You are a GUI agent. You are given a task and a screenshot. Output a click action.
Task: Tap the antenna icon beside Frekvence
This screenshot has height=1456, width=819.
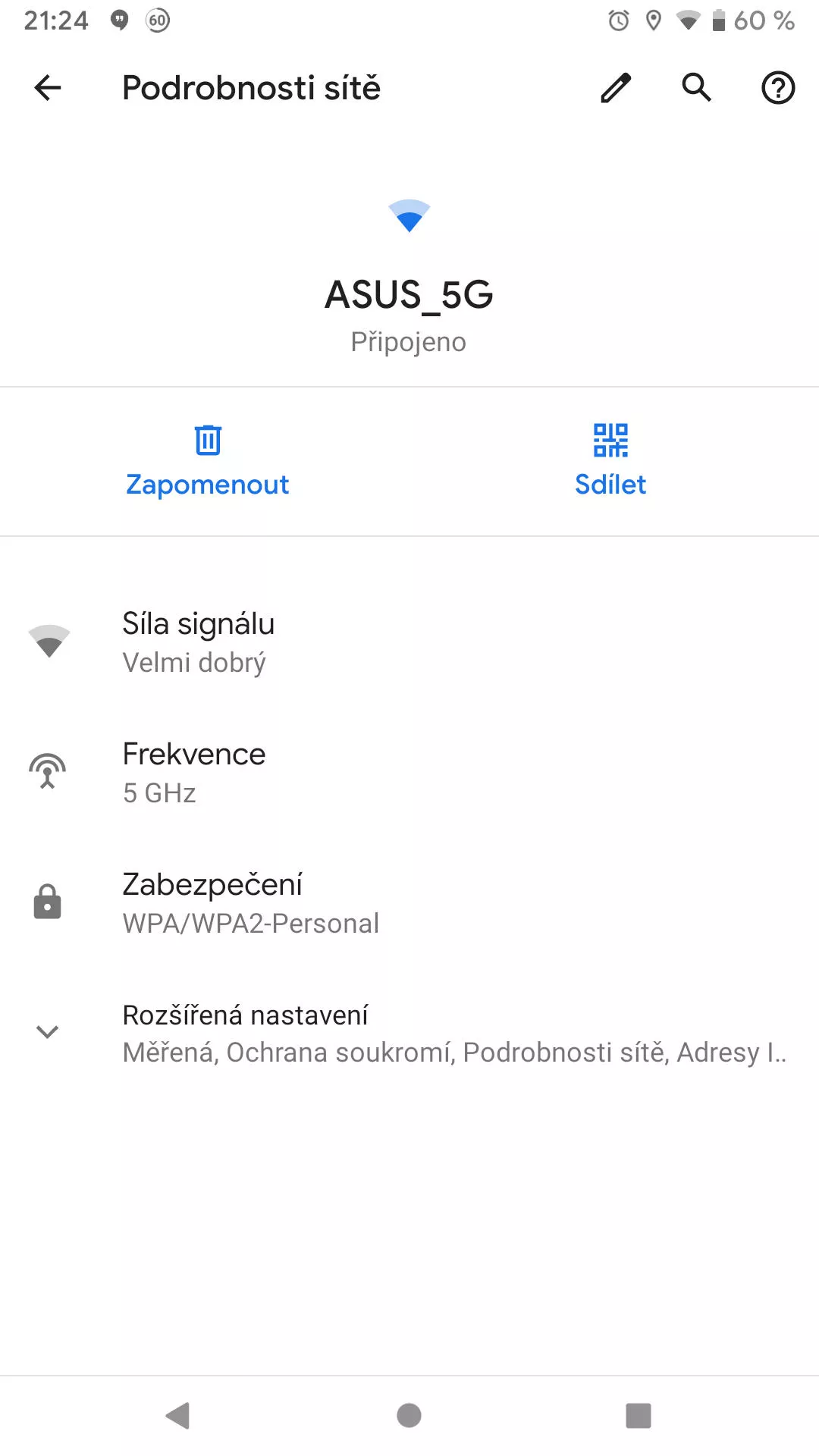pos(47,771)
